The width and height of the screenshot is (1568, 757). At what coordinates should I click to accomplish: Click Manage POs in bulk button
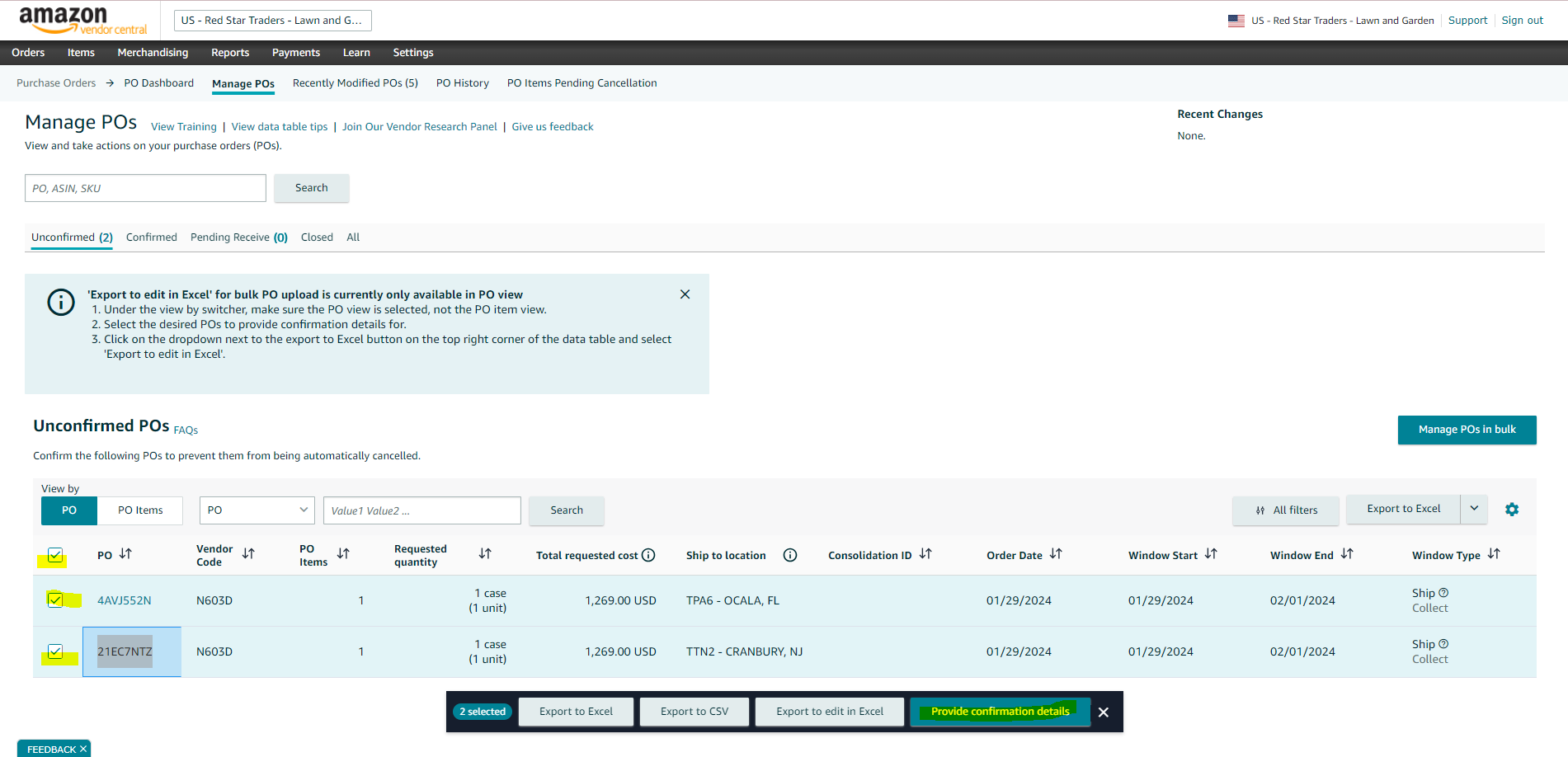[x=1467, y=430]
